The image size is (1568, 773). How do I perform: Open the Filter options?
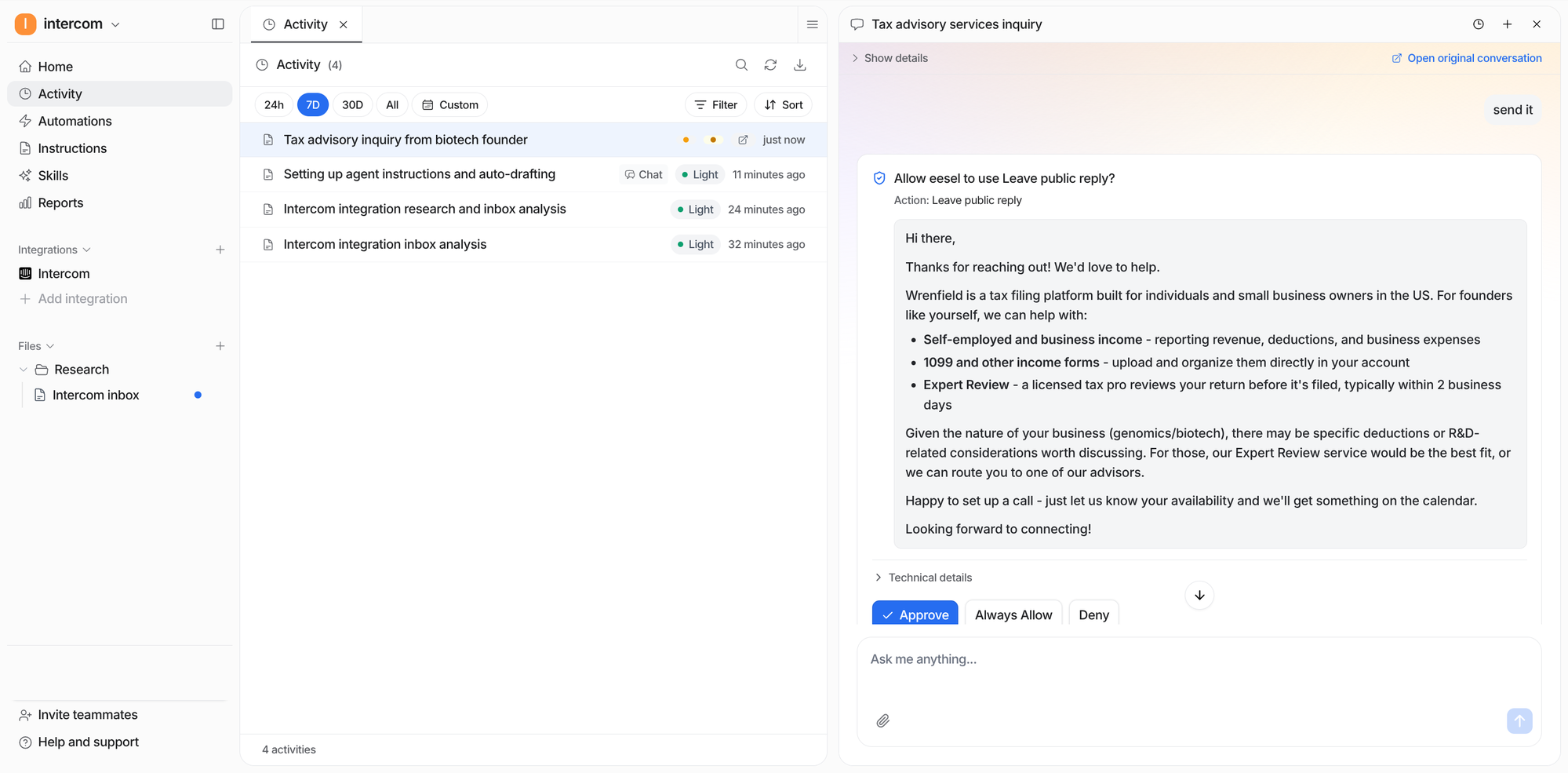716,104
